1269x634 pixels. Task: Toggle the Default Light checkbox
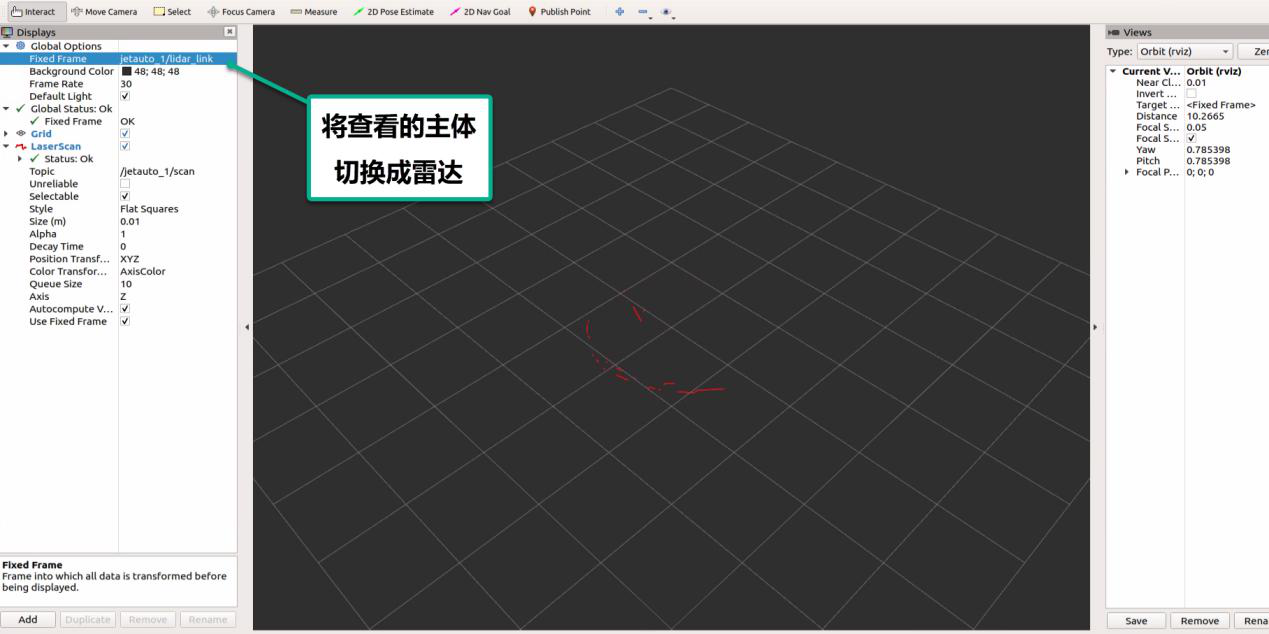point(125,96)
